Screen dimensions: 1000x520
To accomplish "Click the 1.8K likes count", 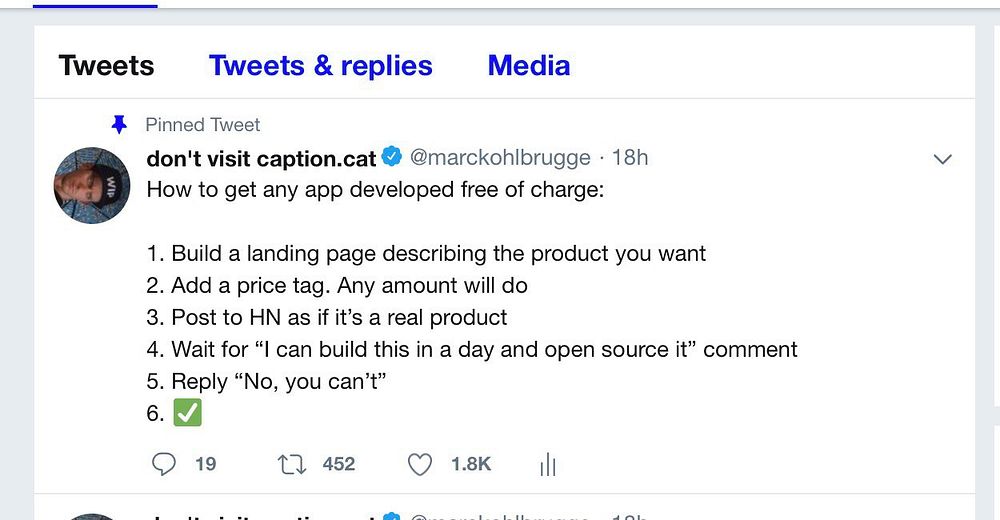I will 470,464.
